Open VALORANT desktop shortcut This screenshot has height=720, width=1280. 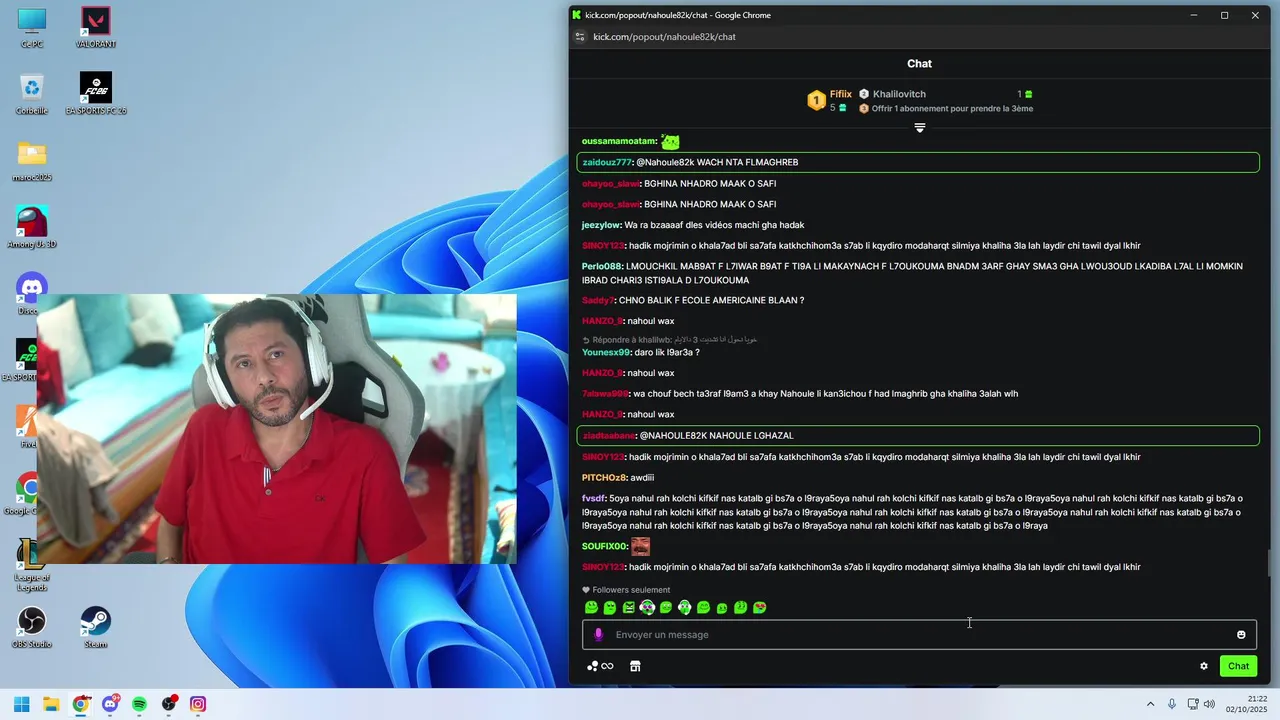[96, 27]
